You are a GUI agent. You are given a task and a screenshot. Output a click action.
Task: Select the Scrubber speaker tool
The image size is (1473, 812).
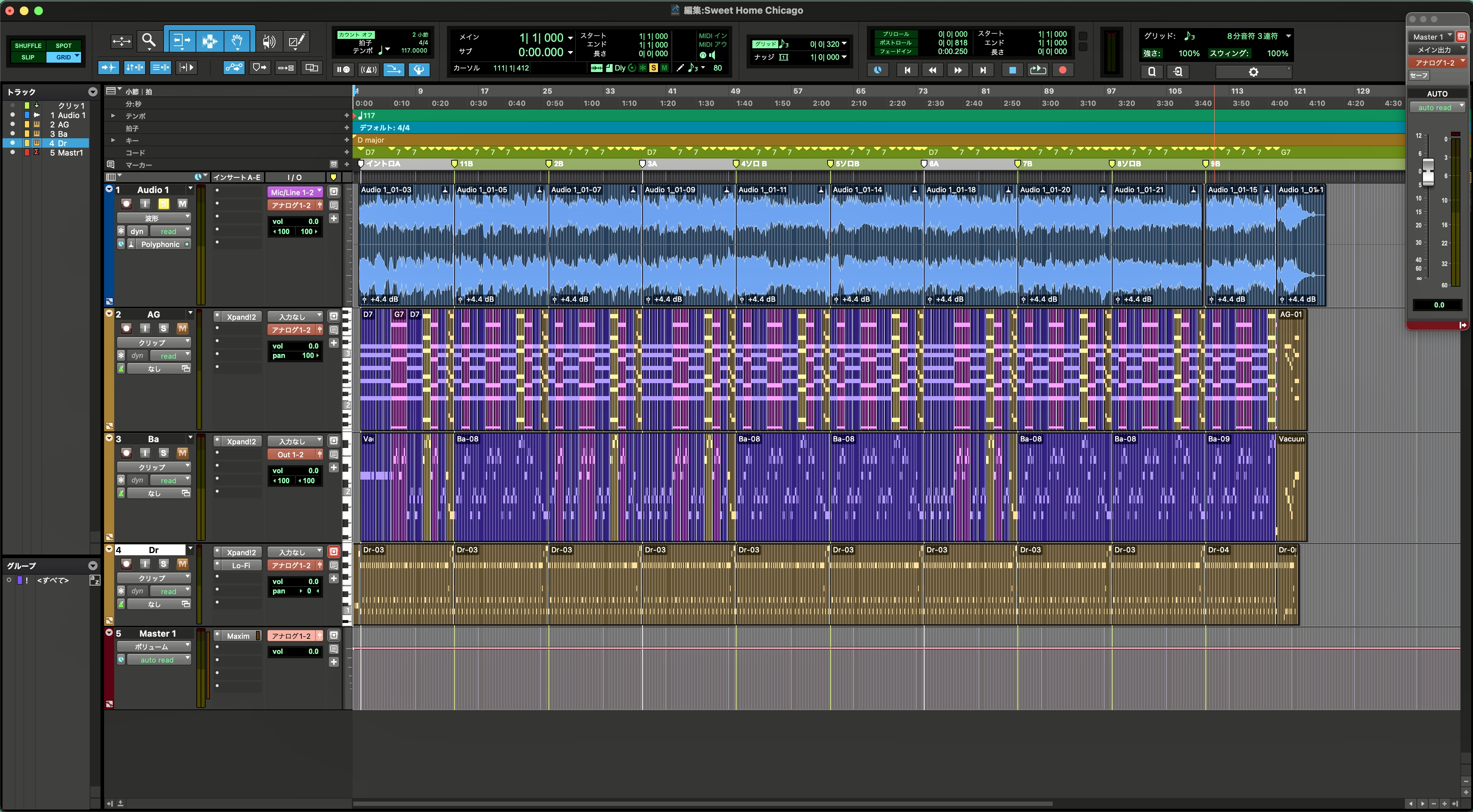point(268,41)
